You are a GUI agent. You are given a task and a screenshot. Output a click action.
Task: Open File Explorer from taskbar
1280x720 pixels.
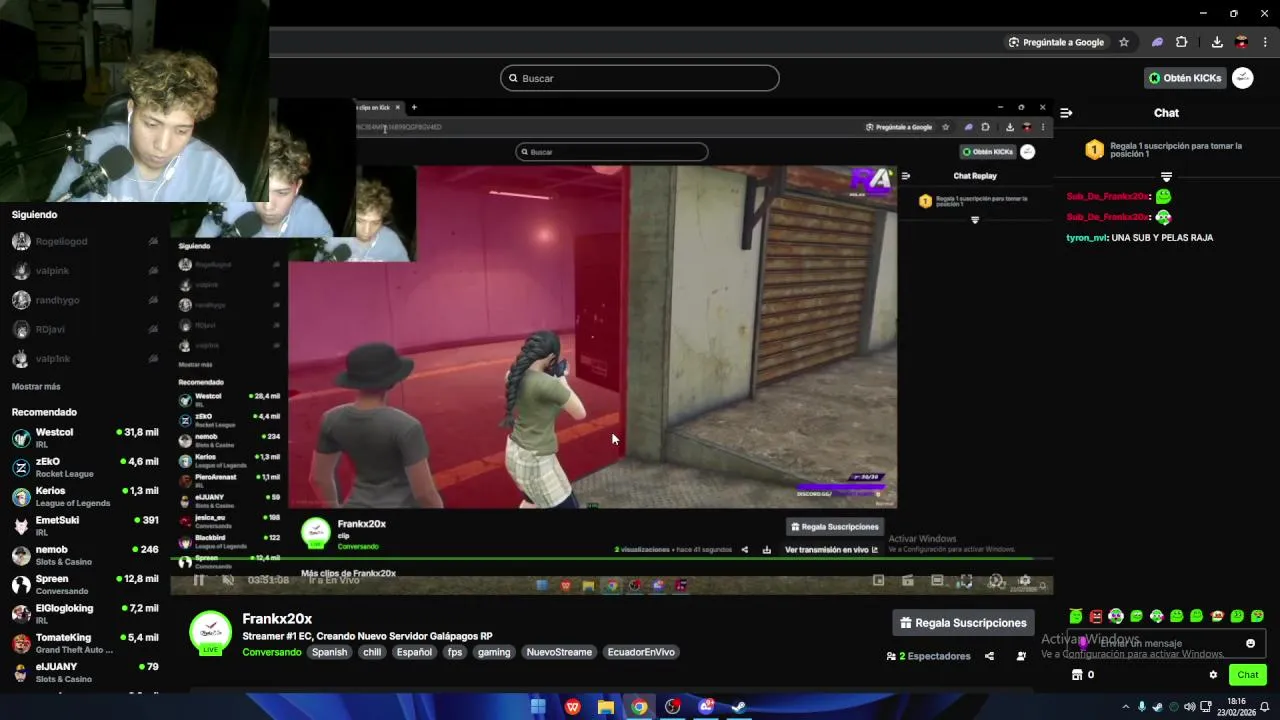(x=606, y=707)
